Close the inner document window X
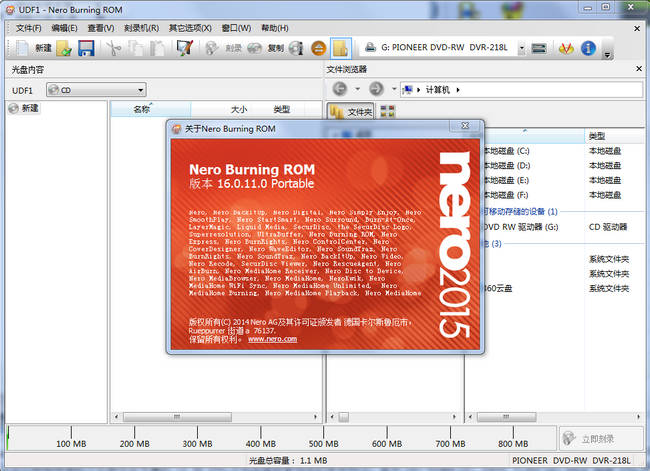Screen dimensions: 650x471 [x=637, y=28]
